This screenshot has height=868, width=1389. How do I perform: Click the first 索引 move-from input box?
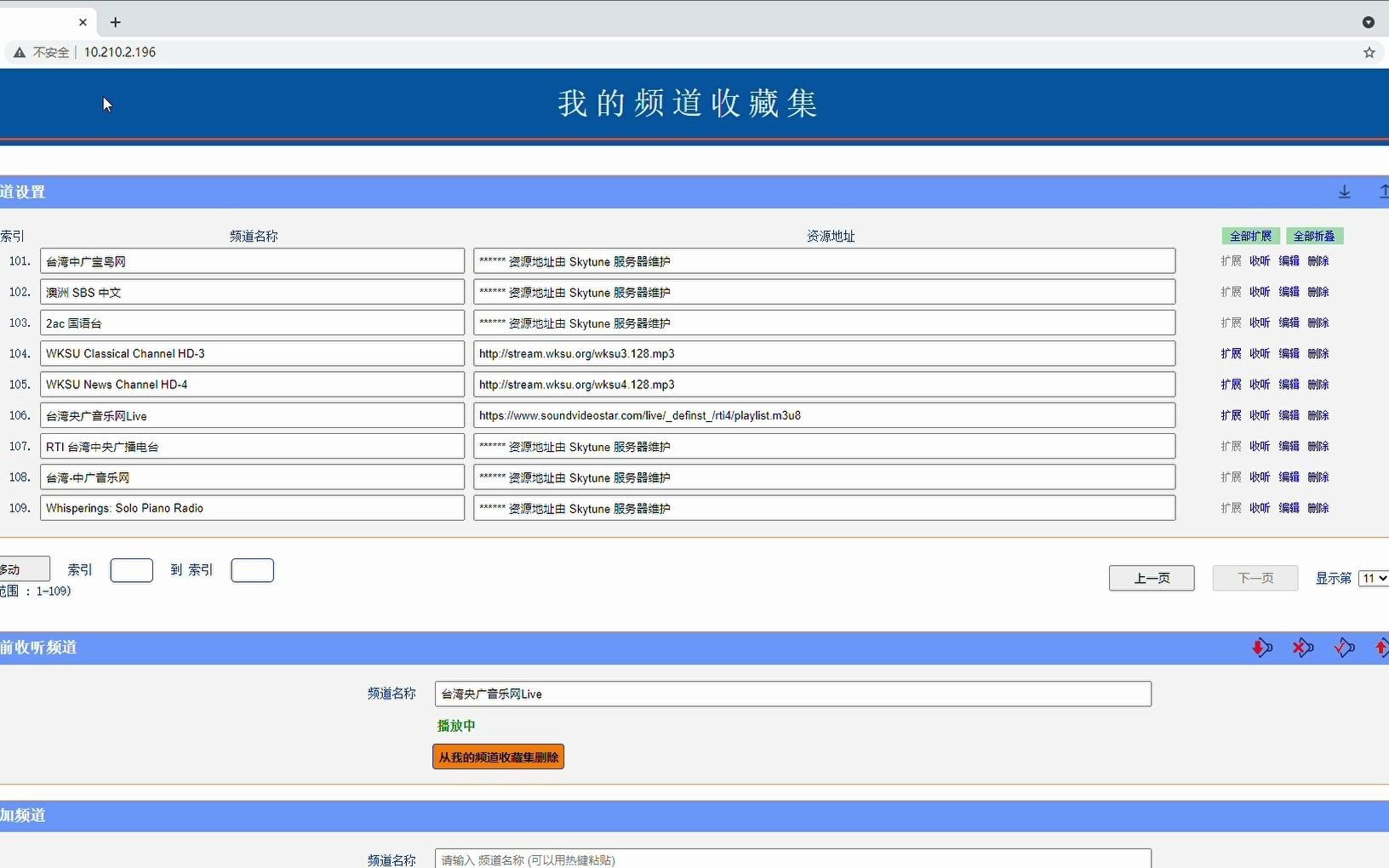point(132,570)
